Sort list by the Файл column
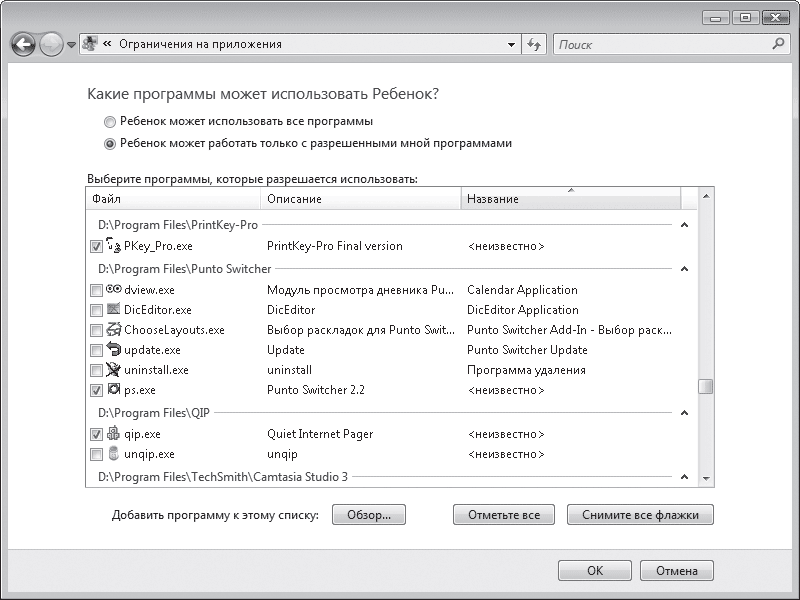Viewport: 800px width, 600px height. pyautogui.click(x=172, y=199)
